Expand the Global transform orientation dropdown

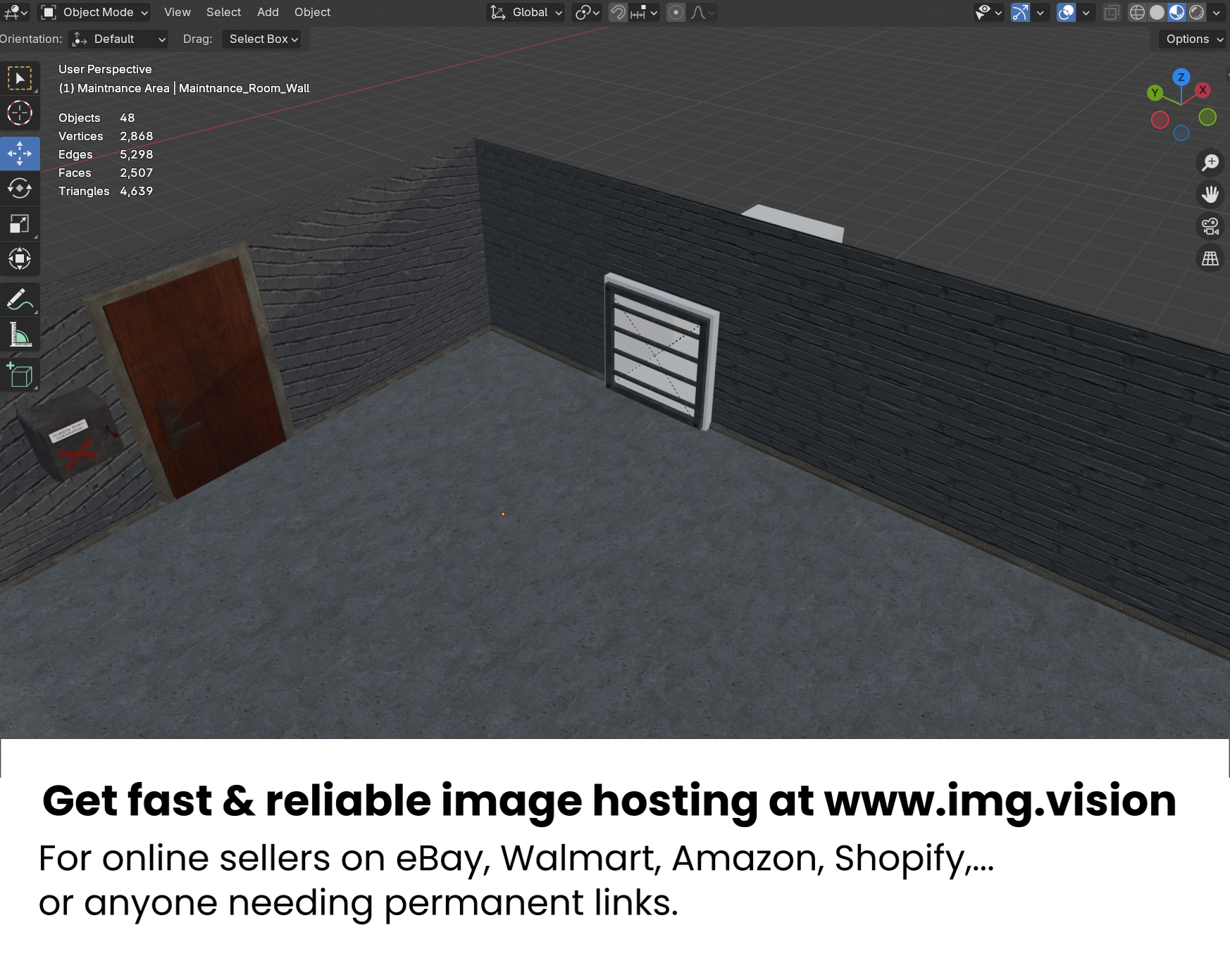click(526, 13)
